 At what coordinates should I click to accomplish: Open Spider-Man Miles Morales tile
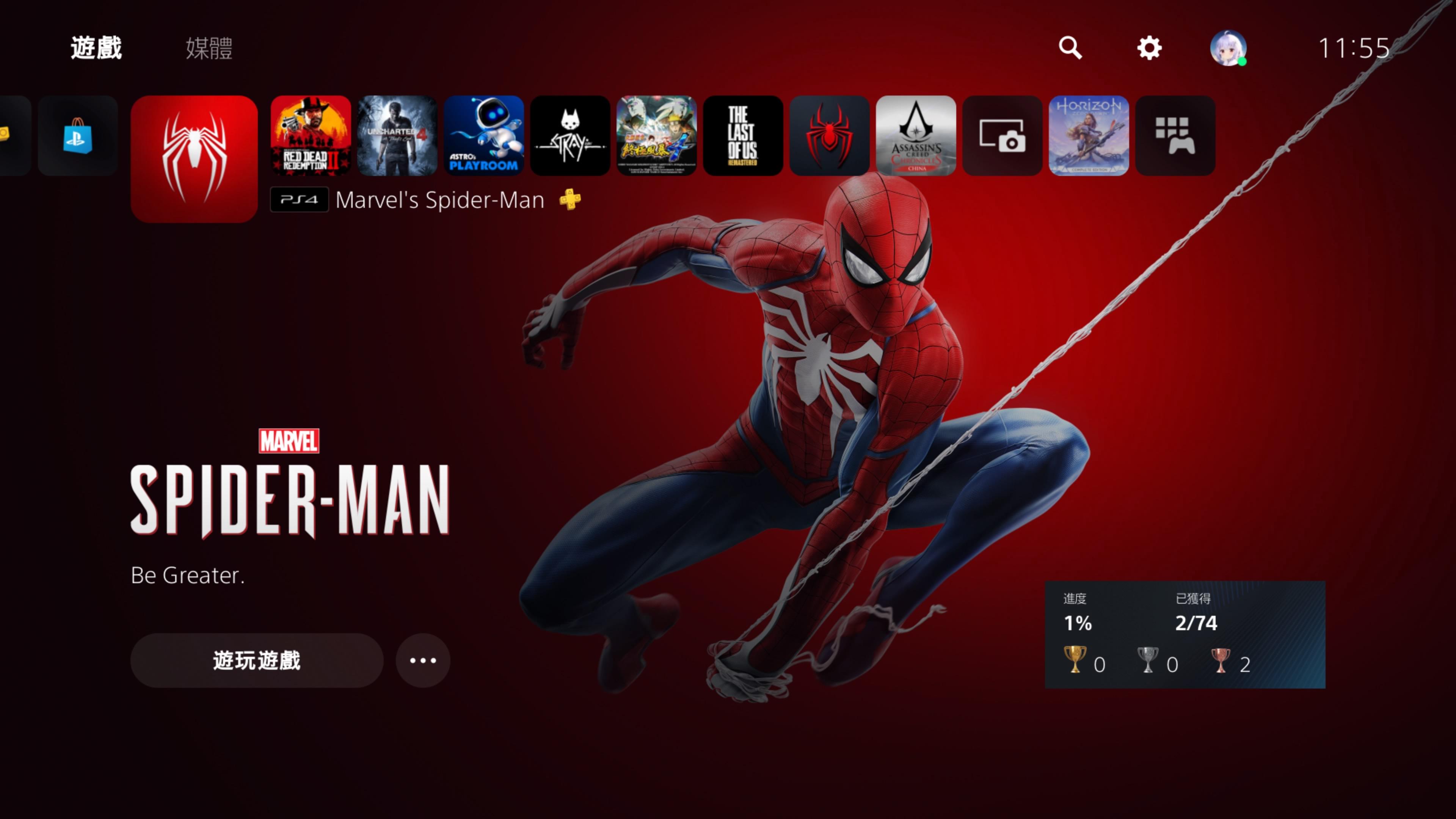[x=829, y=136]
